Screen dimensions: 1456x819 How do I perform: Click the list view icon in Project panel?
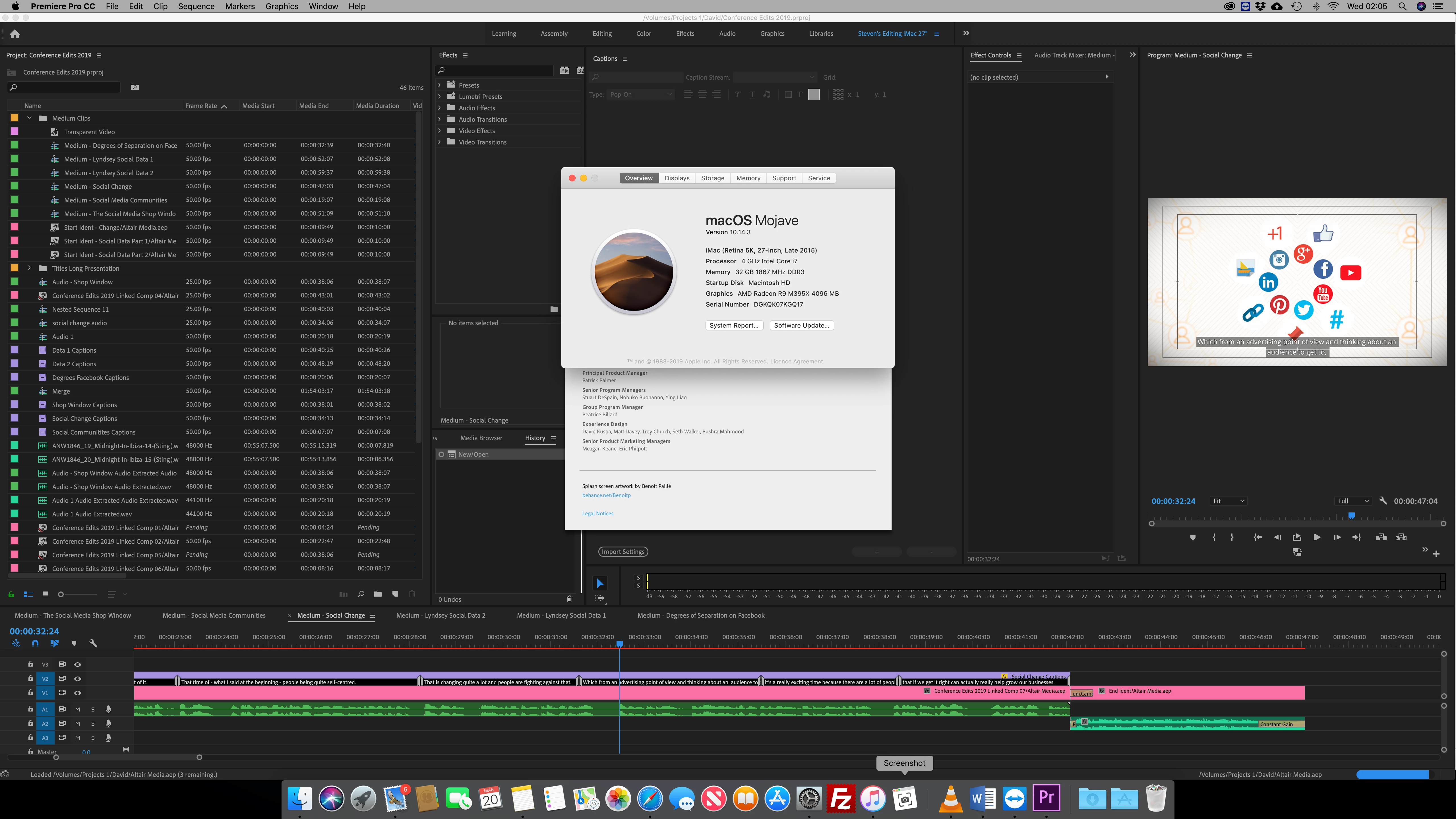pyautogui.click(x=28, y=594)
